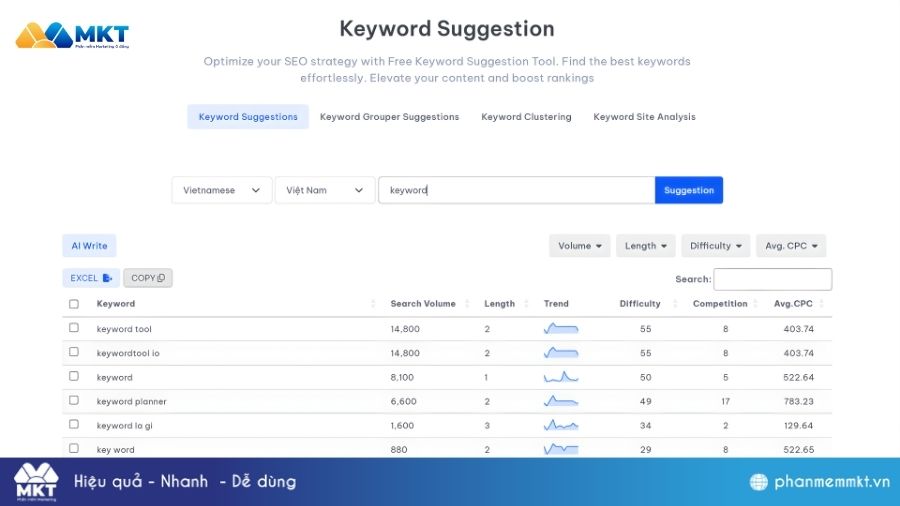Screen dimensions: 900x506
Task: Open the Avg. CPC filter dropdown
Action: click(x=791, y=246)
